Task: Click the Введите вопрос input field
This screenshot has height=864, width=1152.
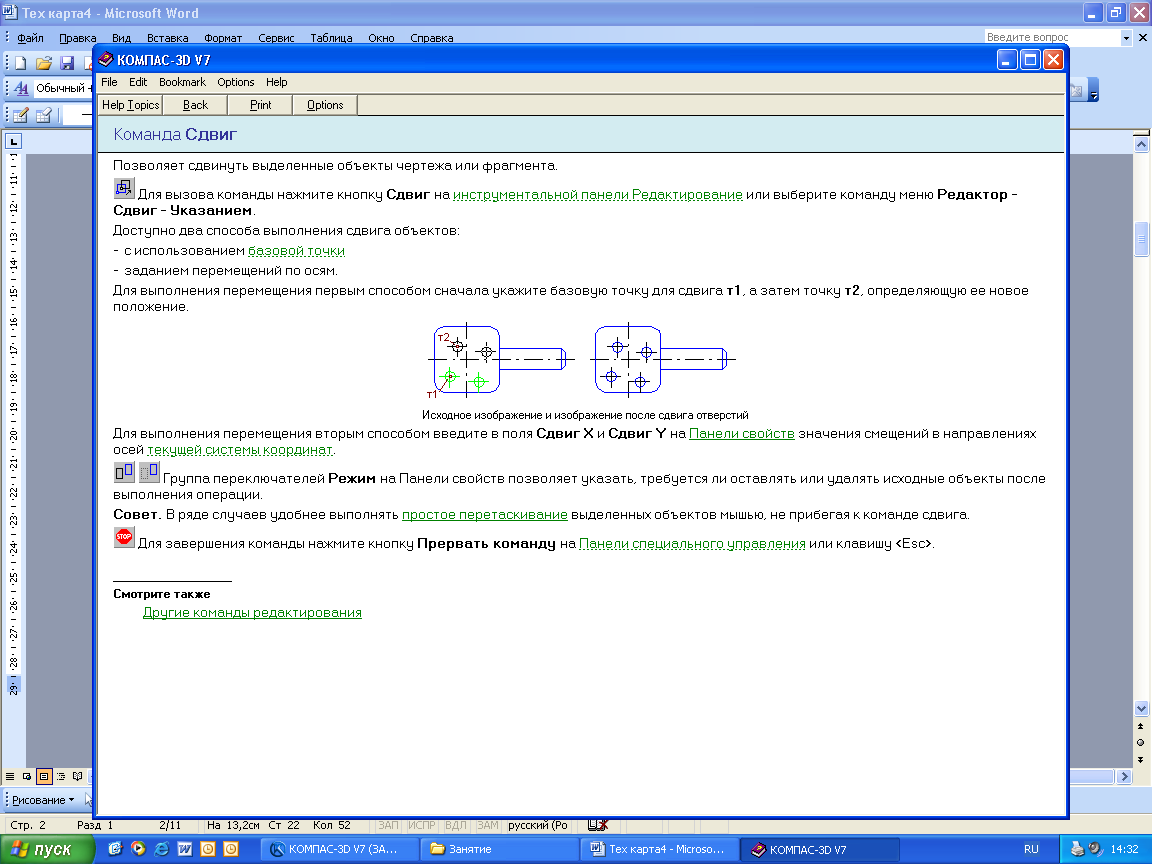Action: tap(1051, 37)
